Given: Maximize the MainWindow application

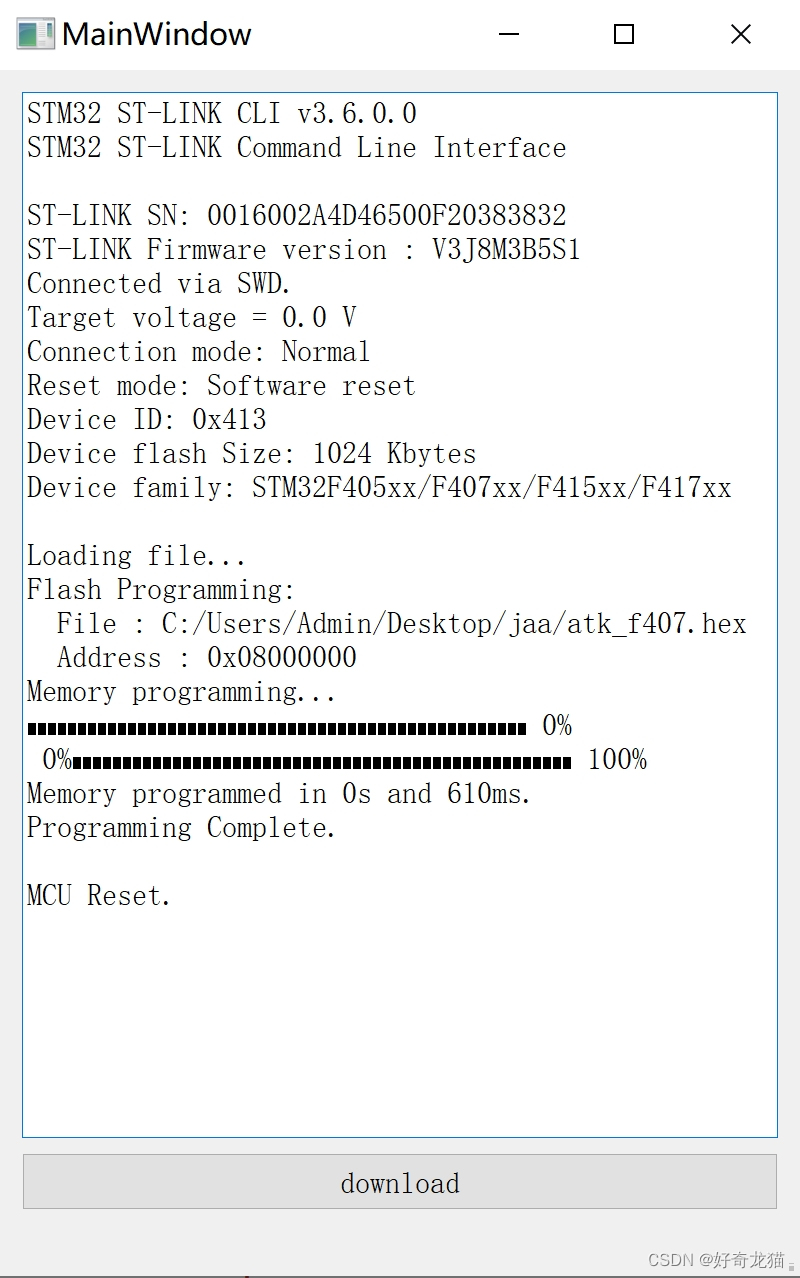Looking at the screenshot, I should pyautogui.click(x=624, y=34).
